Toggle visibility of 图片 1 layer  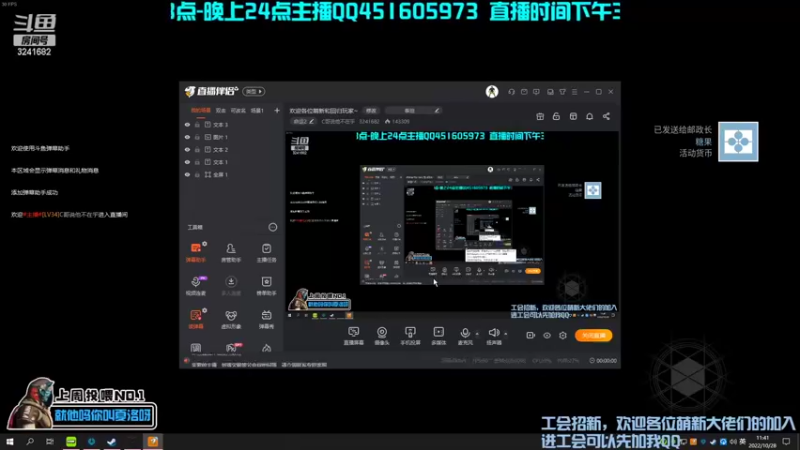[187, 137]
